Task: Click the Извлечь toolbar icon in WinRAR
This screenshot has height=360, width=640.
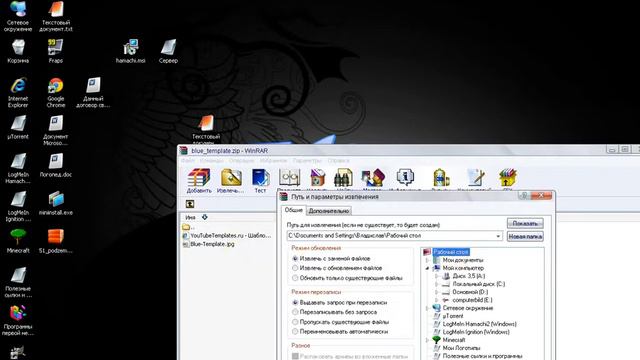Action: (231, 180)
